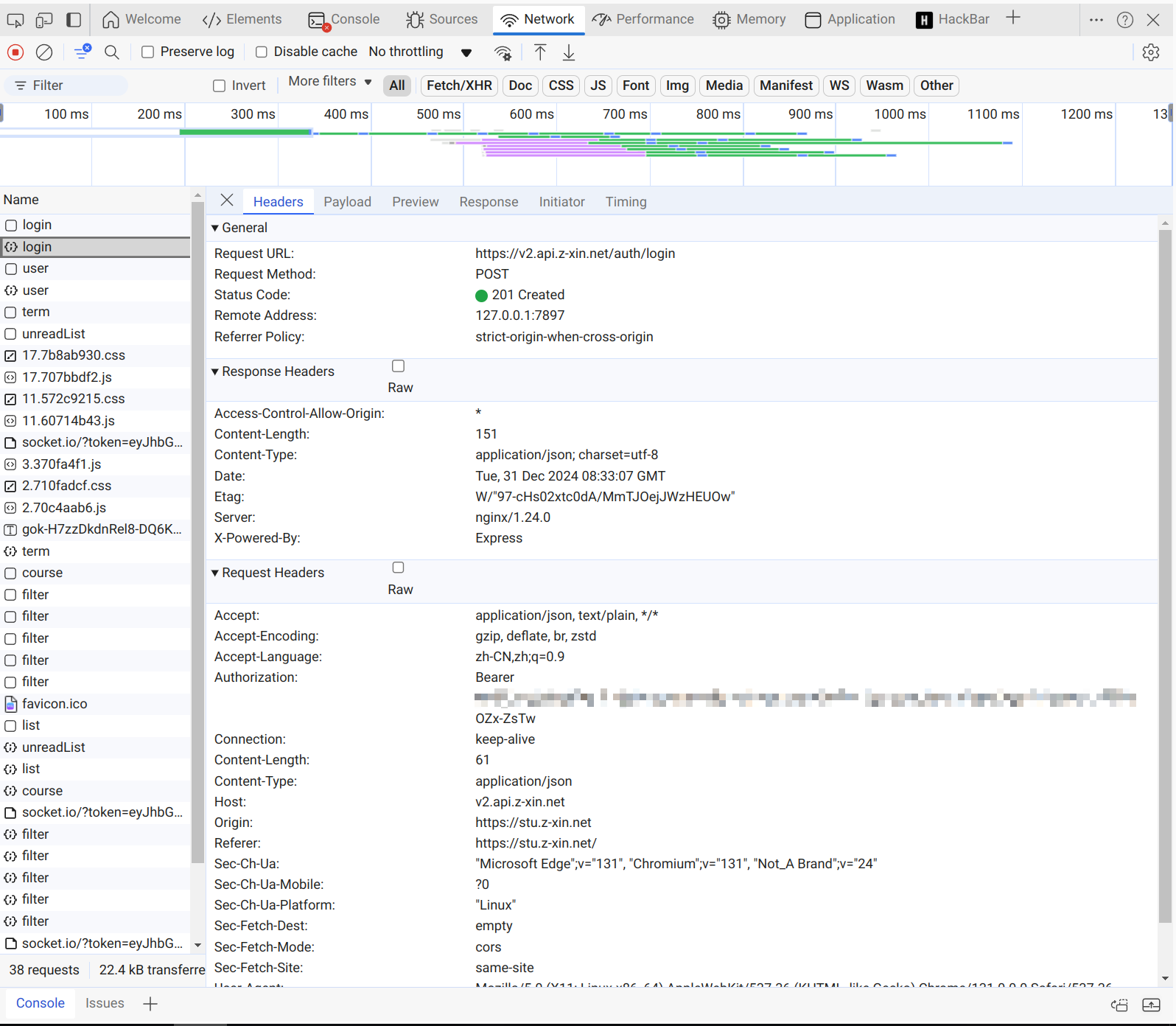Image resolution: width=1176 pixels, height=1026 pixels.
Task: Switch to the Payload tab
Action: tap(348, 202)
